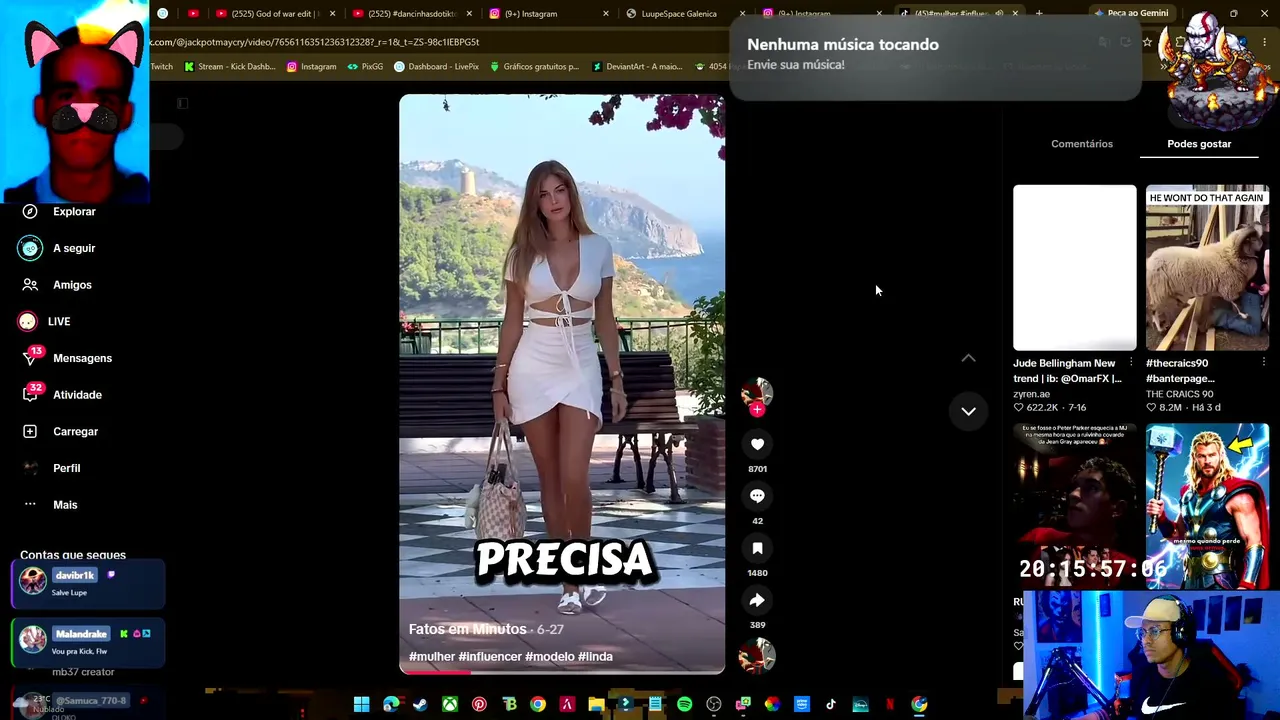
Task: Click the Carregar upload plus icon
Action: click(x=30, y=431)
